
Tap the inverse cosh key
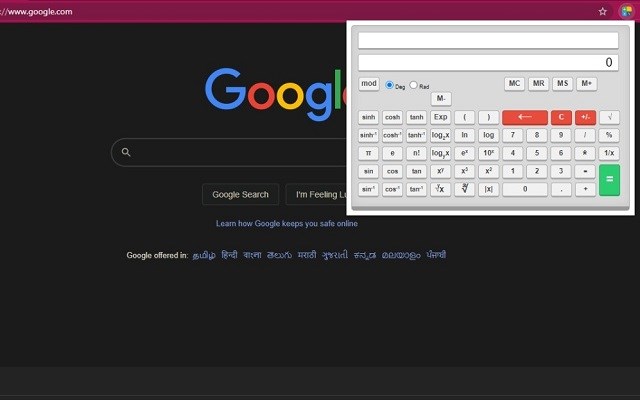392,135
